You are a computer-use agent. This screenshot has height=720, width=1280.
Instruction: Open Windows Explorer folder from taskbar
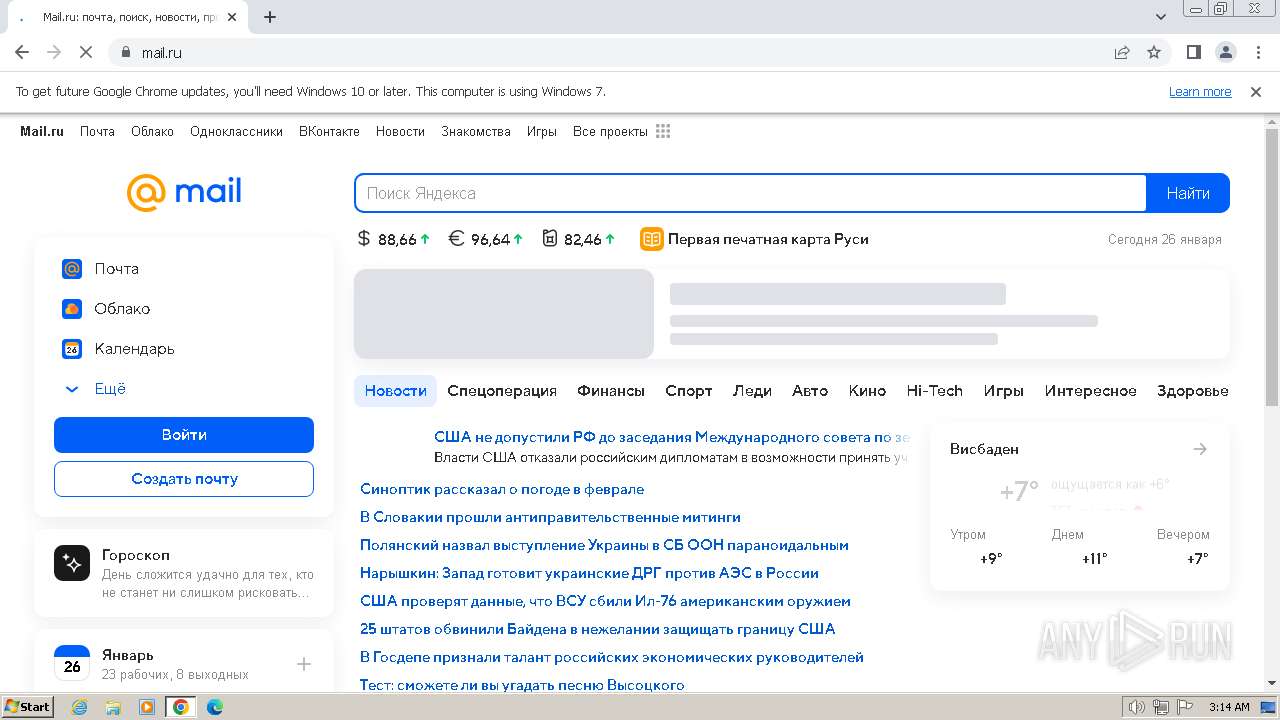[x=113, y=707]
